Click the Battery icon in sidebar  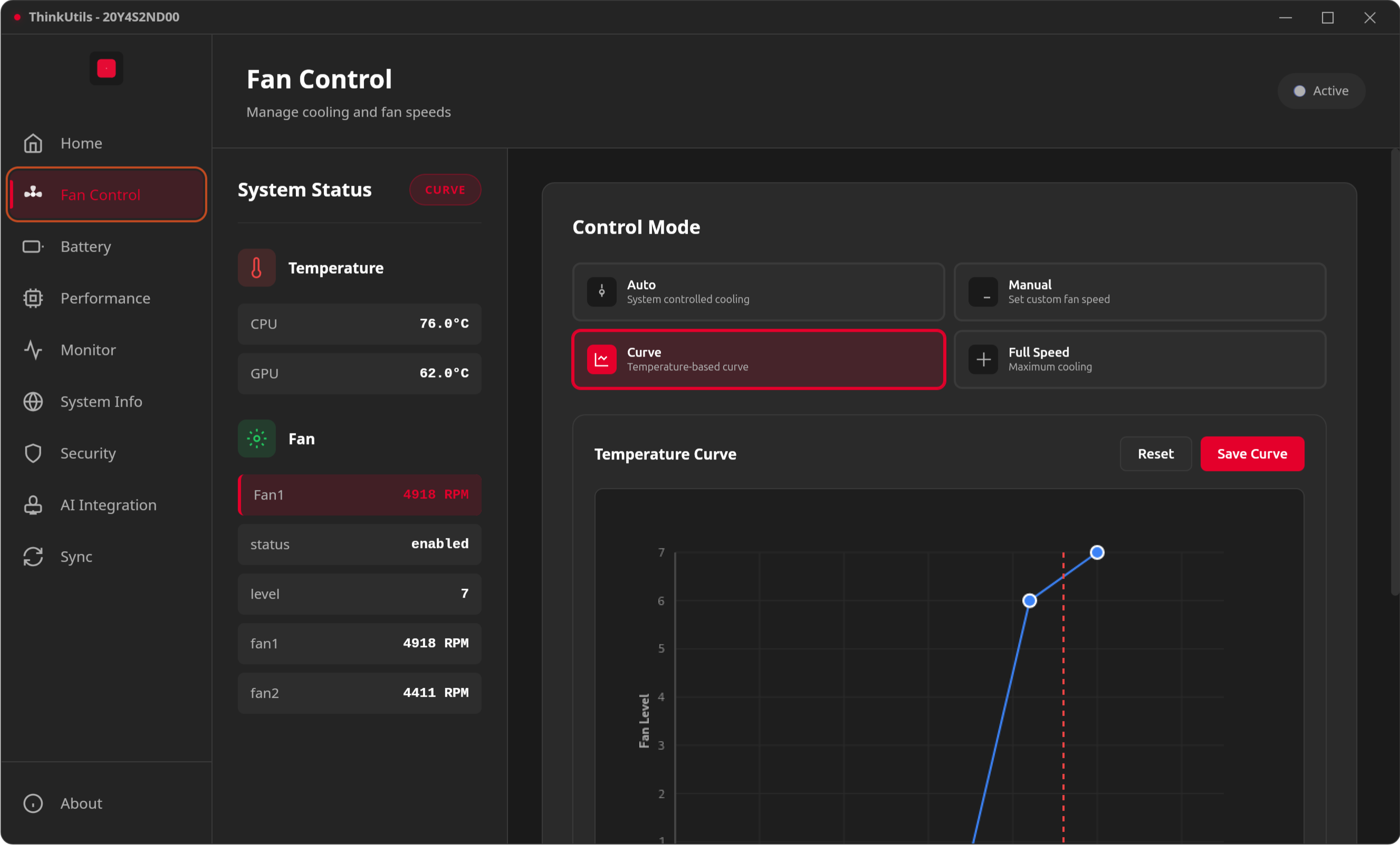(33, 247)
